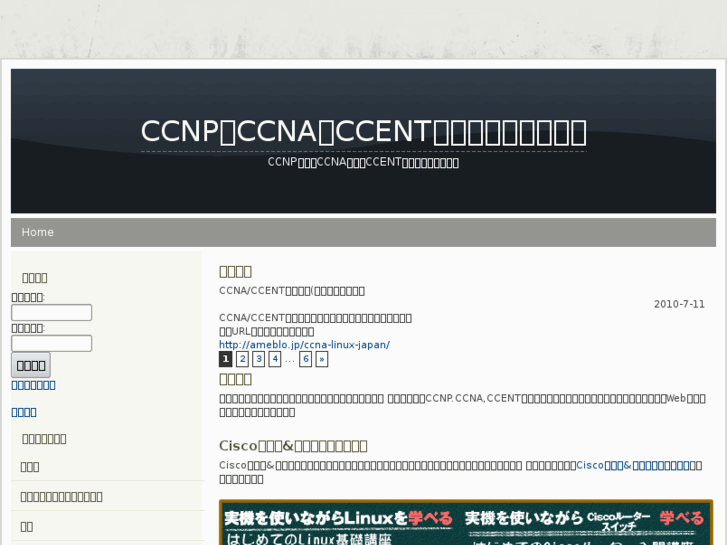Click the login submit button in sidebar
This screenshot has width=727, height=545.
tap(31, 365)
